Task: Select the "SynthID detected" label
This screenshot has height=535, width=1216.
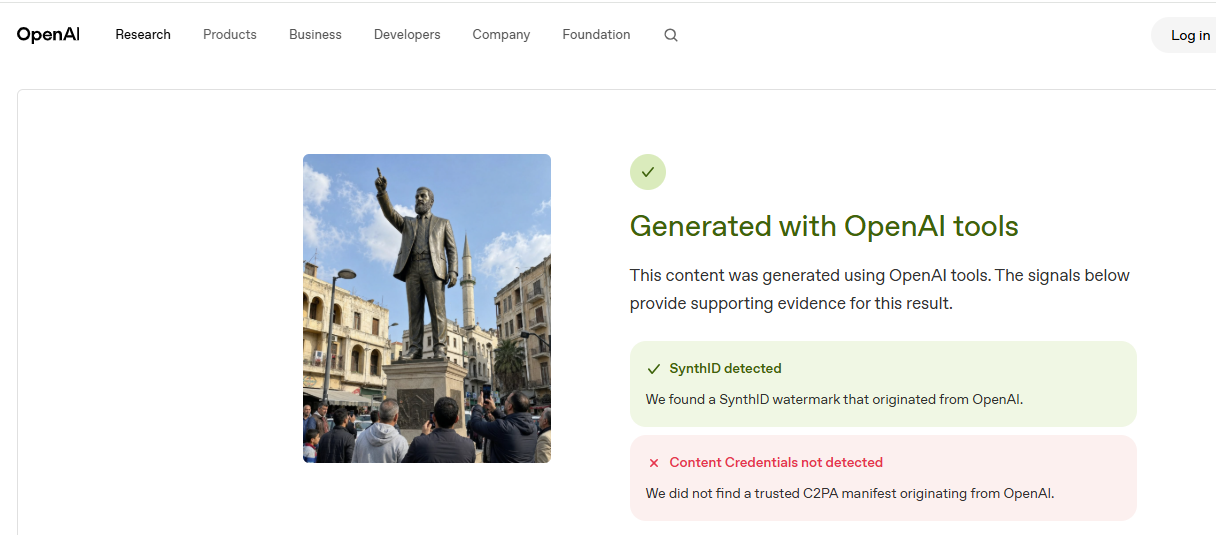Action: click(x=725, y=369)
